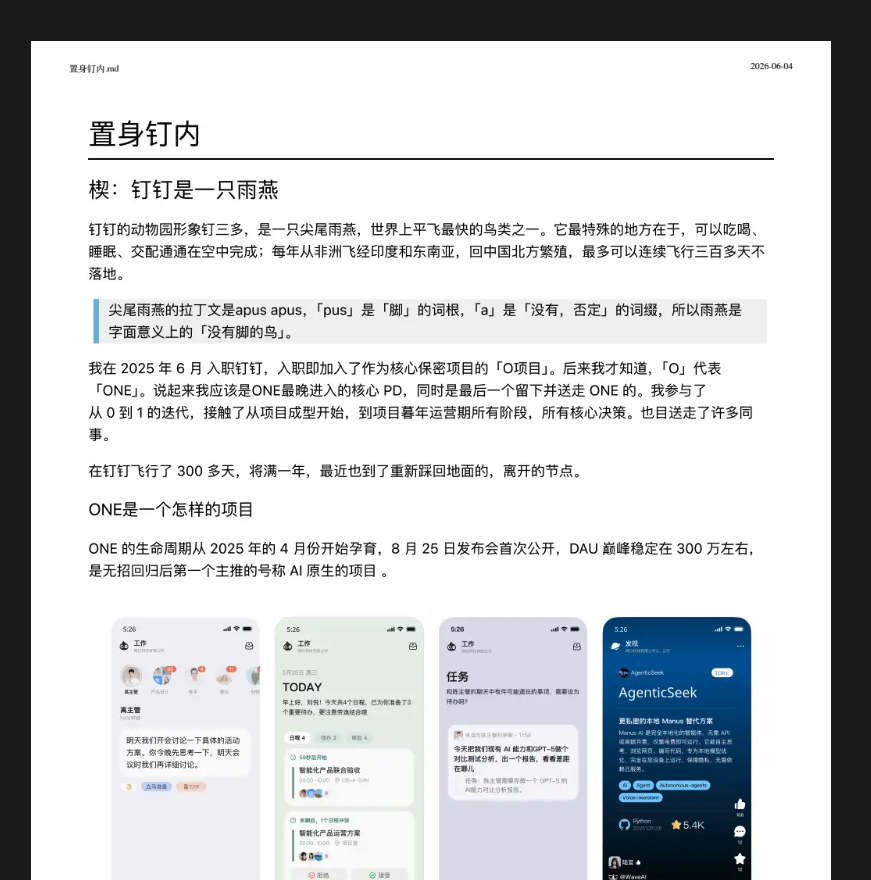
Task: Click the small AgenticSeek logo avatar
Action: coord(623,673)
